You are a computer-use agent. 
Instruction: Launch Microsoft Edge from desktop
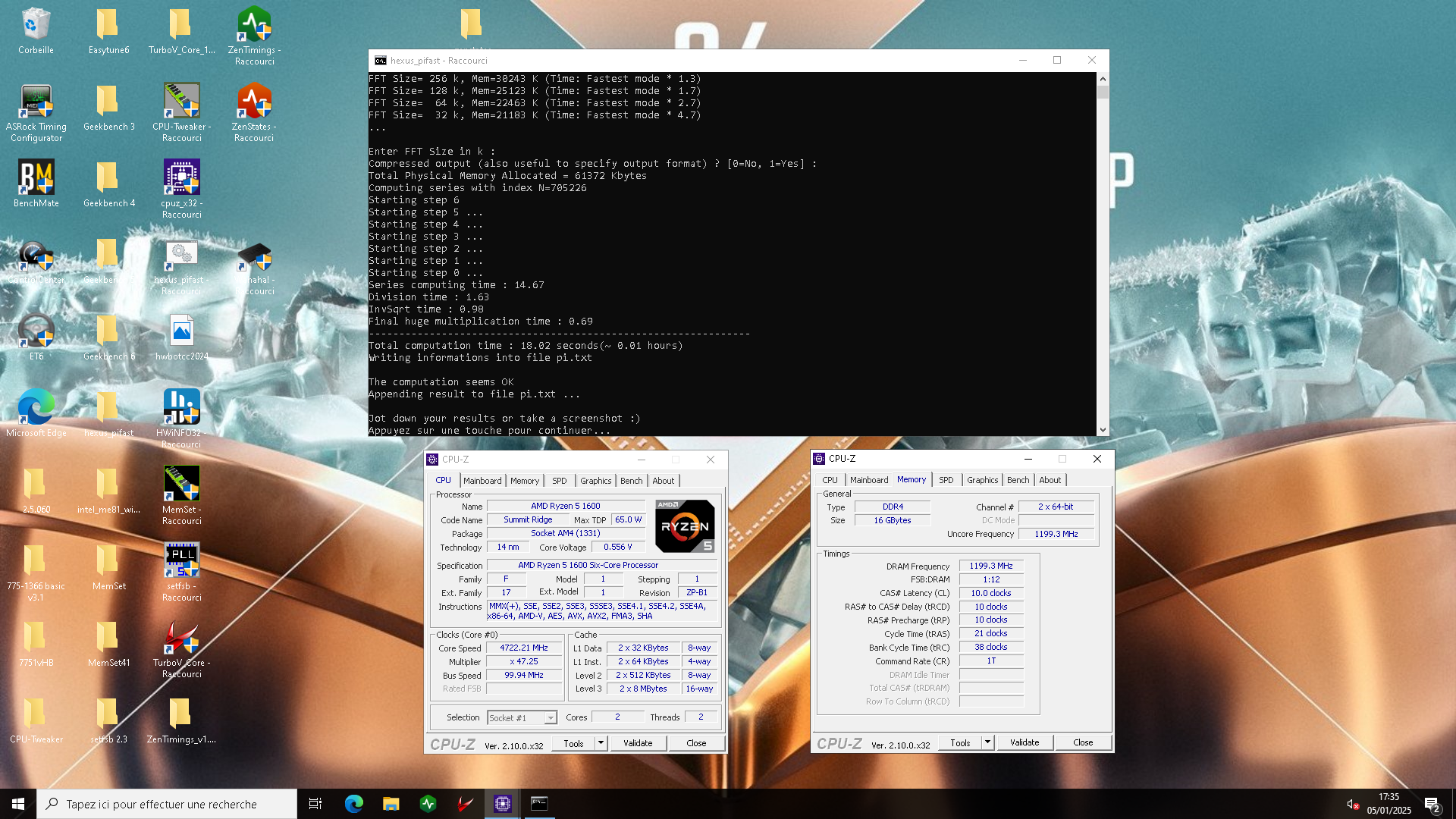pos(36,413)
